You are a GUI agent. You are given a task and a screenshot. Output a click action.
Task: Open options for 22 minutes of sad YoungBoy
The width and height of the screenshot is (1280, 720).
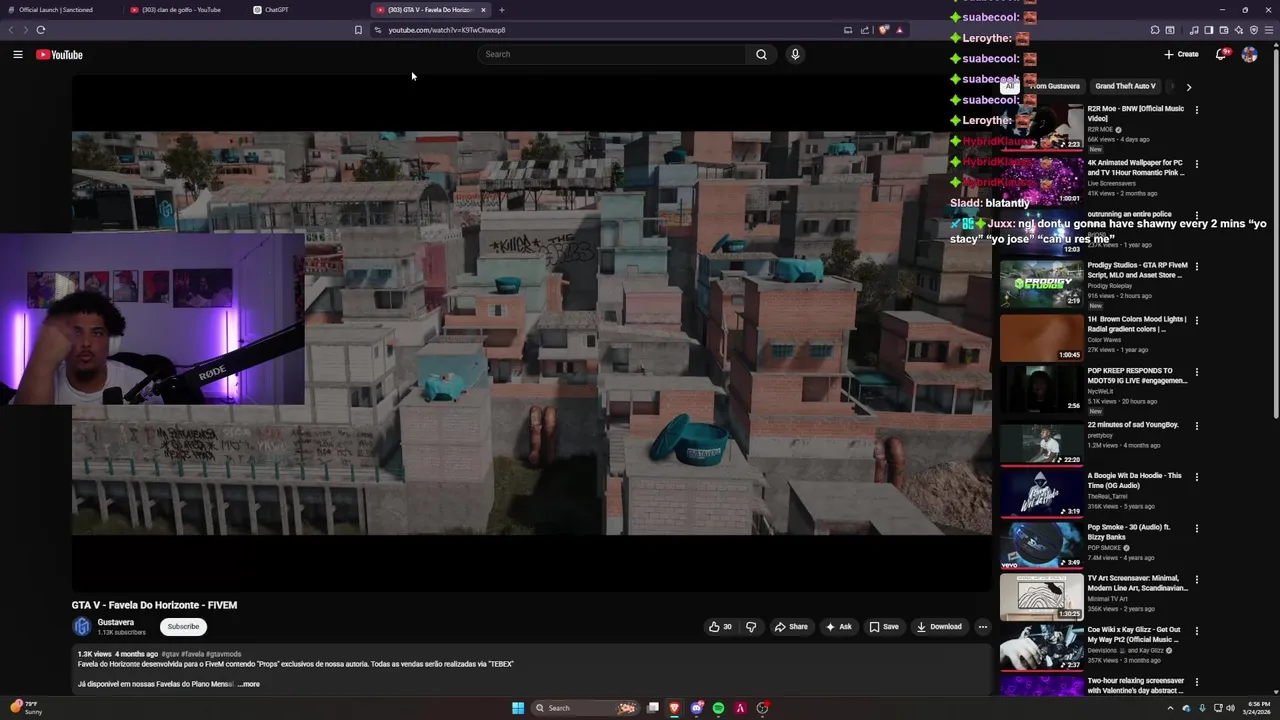(x=1196, y=426)
